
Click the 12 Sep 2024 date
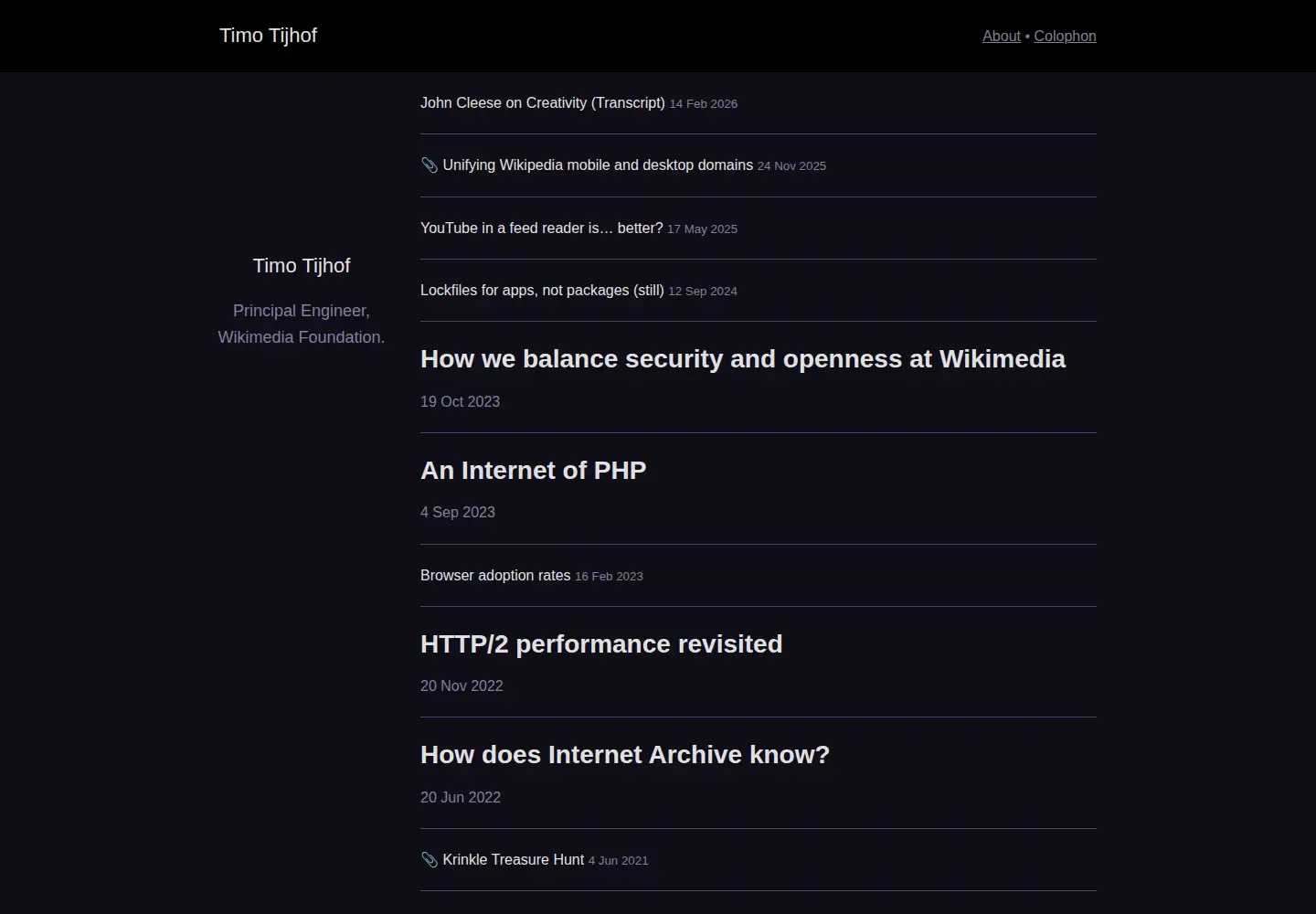[702, 292]
